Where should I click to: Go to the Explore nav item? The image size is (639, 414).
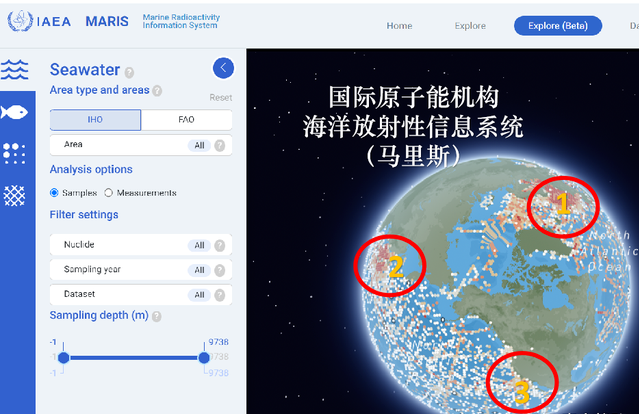click(x=470, y=26)
